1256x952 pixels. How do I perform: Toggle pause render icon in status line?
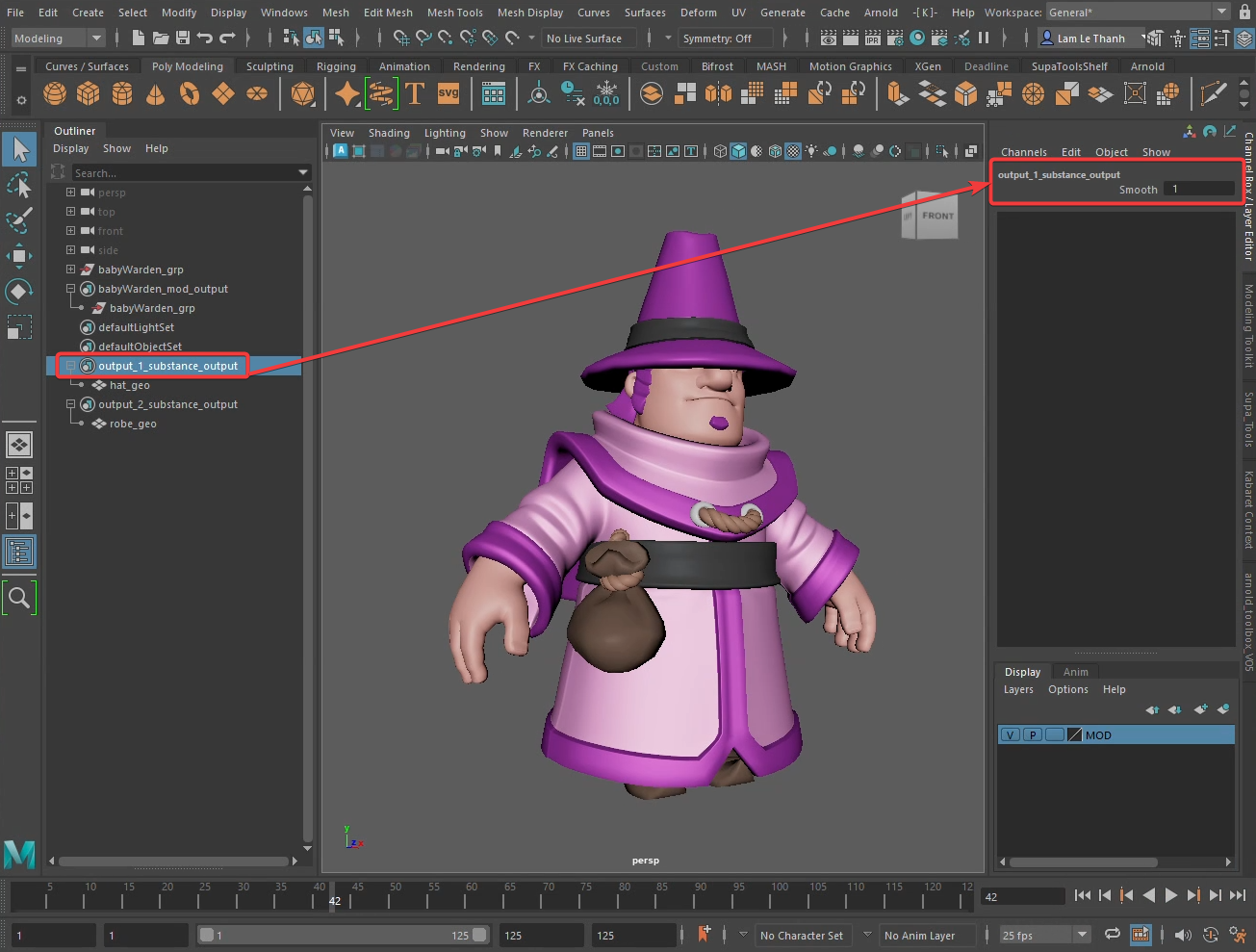[984, 39]
